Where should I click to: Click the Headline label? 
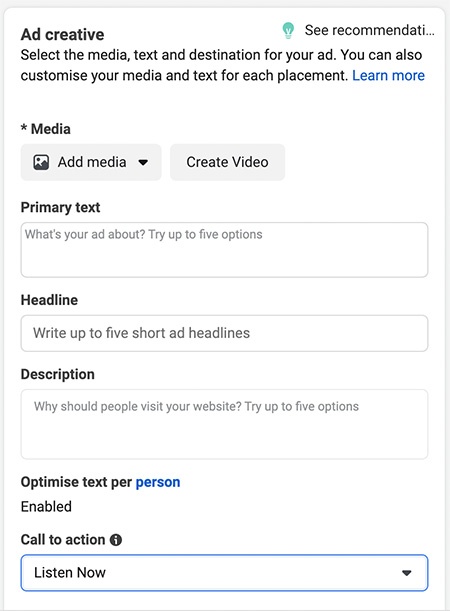pyautogui.click(x=49, y=300)
